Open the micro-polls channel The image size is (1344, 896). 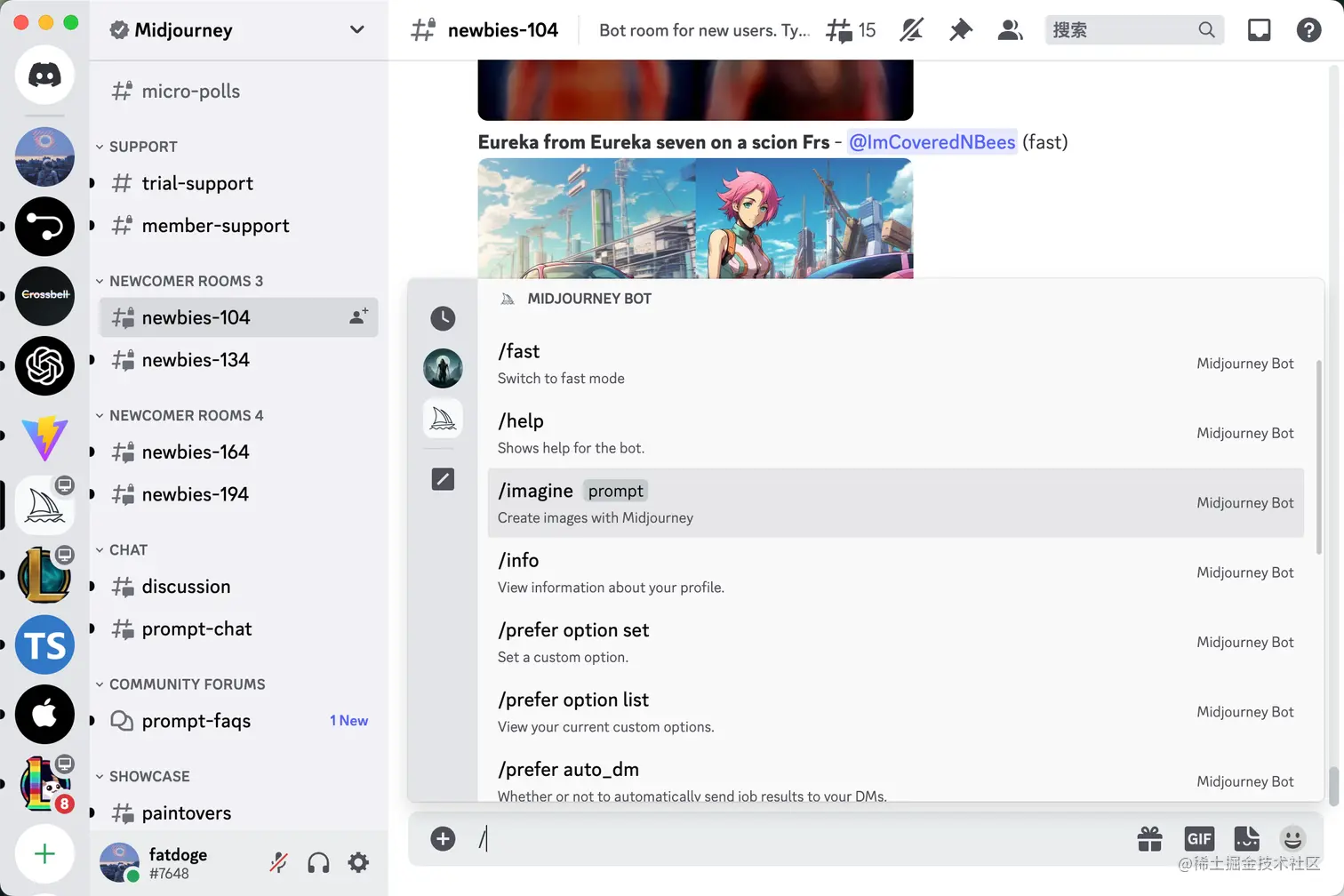tap(238, 91)
